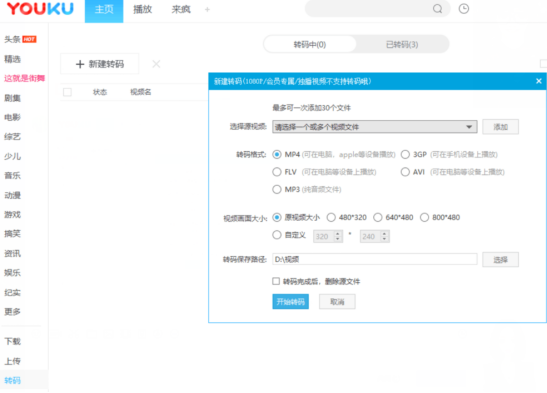This screenshot has height=393, width=547.
Task: Open 少儿 category
Action: coord(13,156)
